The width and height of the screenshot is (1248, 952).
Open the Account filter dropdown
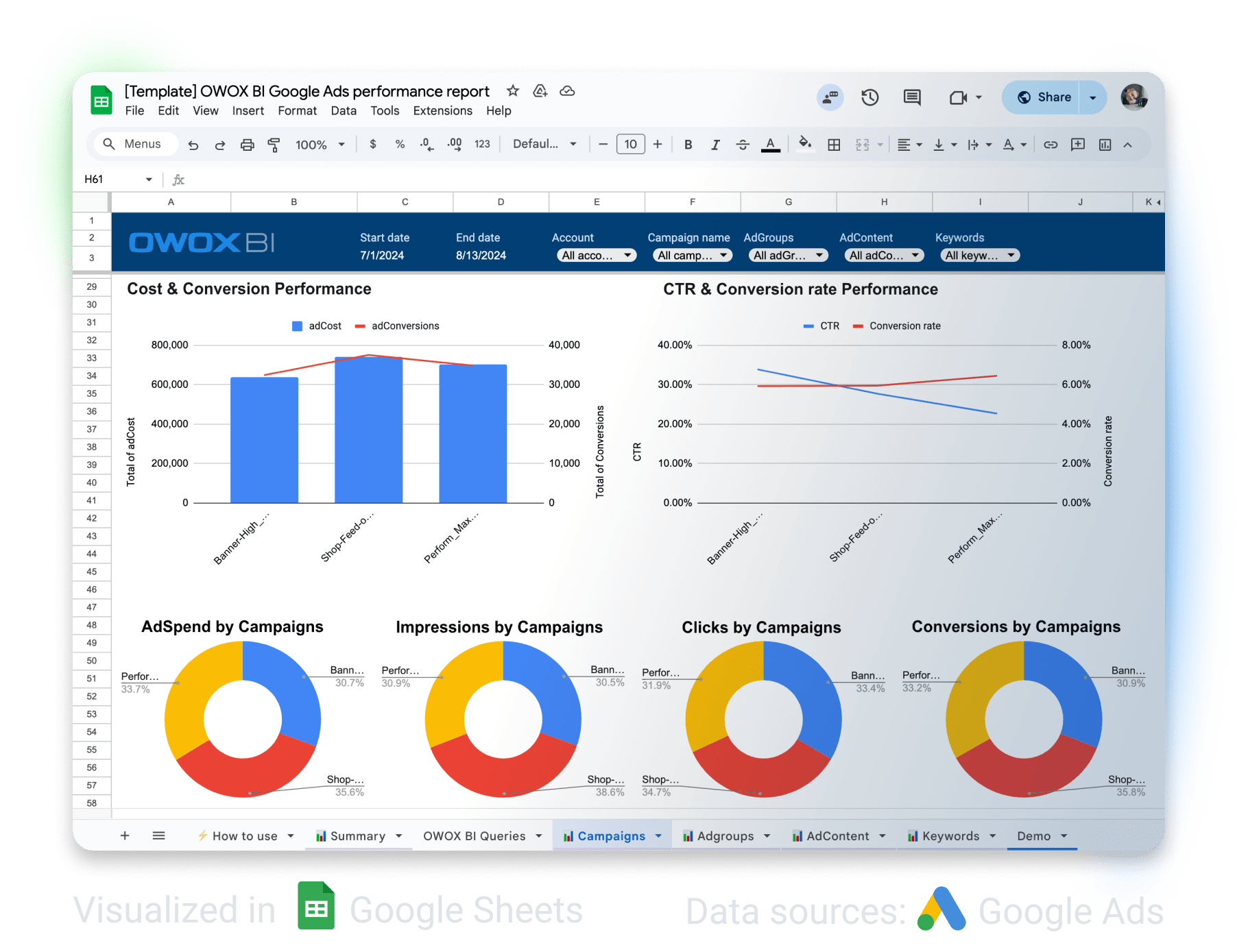click(596, 256)
